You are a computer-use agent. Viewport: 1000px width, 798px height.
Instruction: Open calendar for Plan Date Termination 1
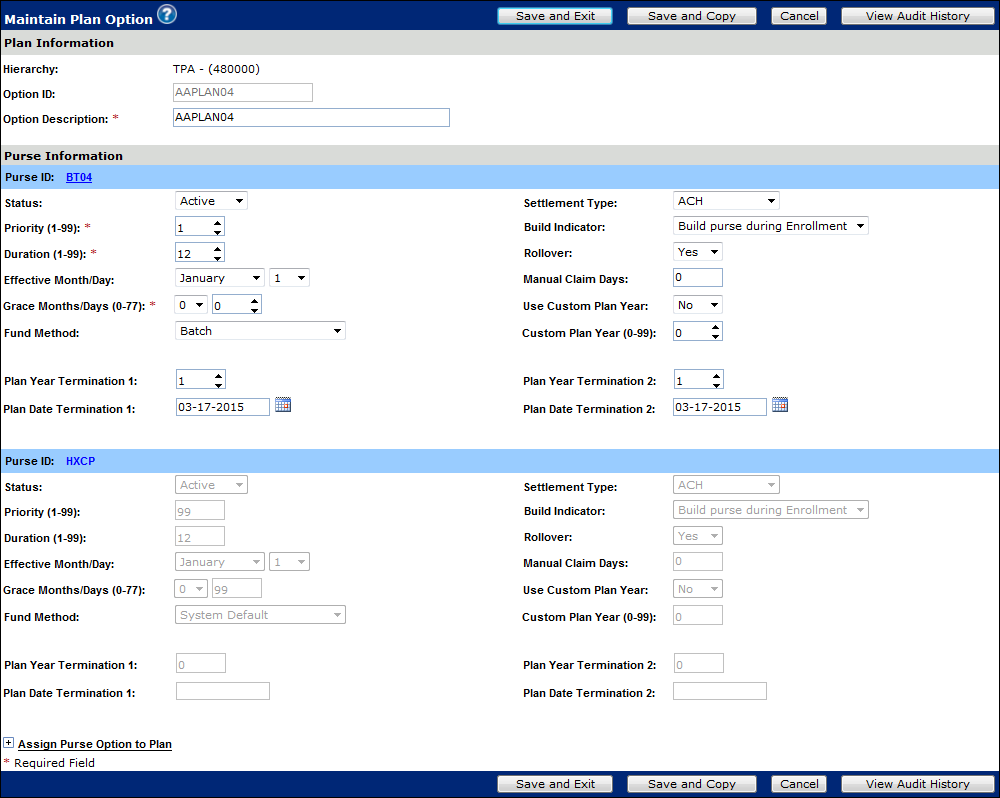point(283,405)
